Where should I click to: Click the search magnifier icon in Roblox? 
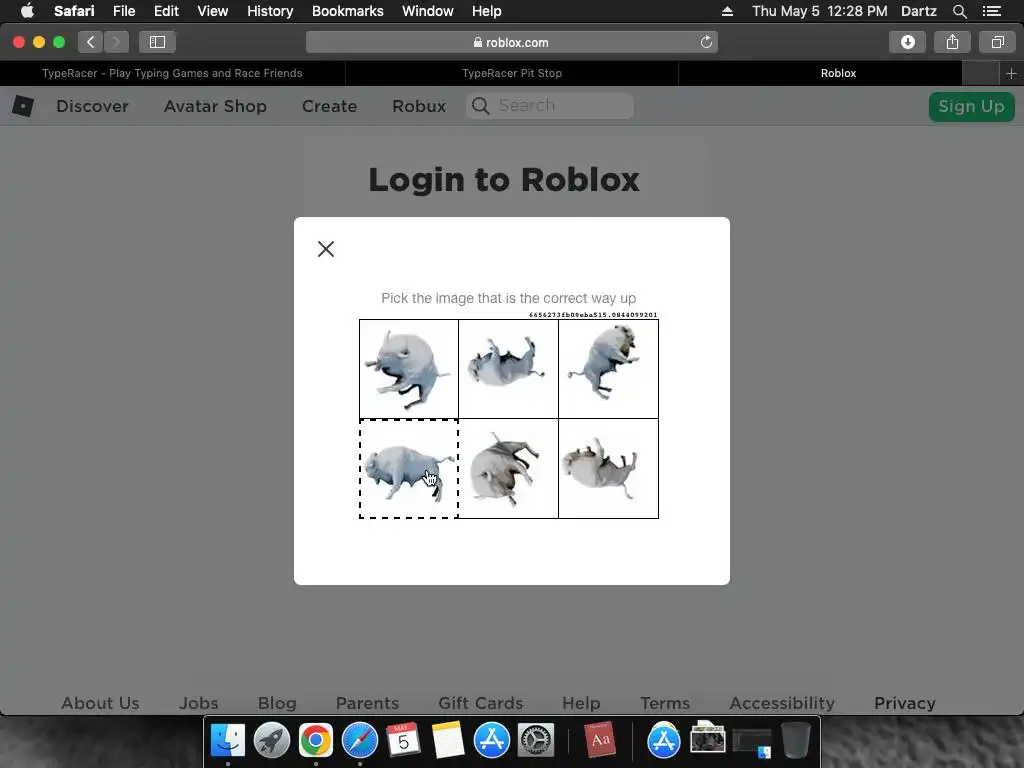[x=481, y=106]
